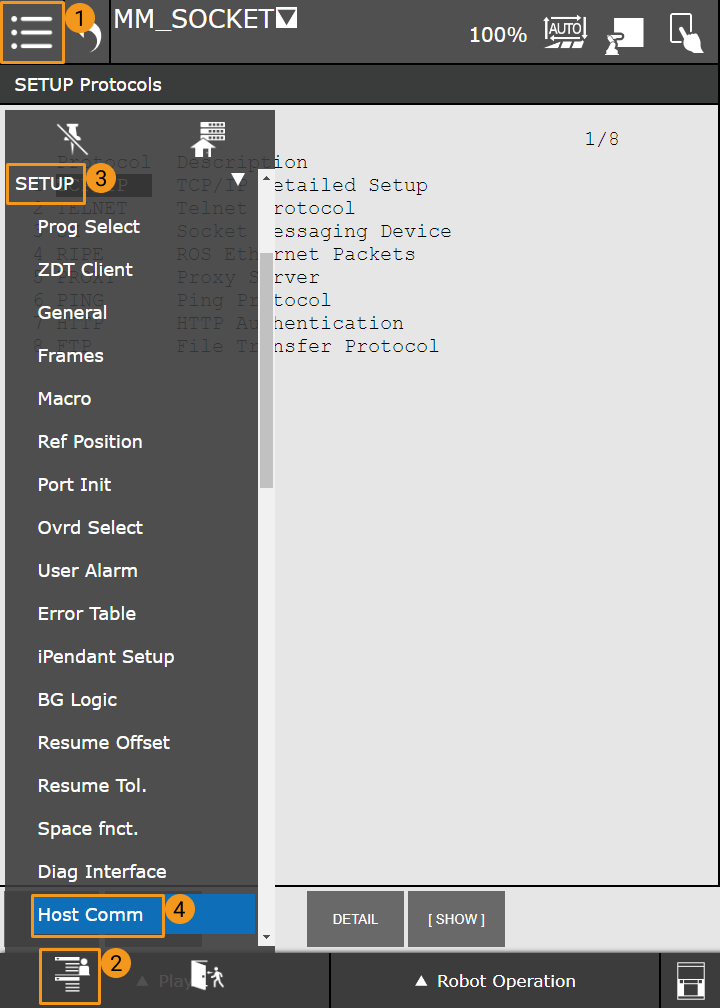
Task: Click the touch screen hand icon
Action: pos(686,34)
